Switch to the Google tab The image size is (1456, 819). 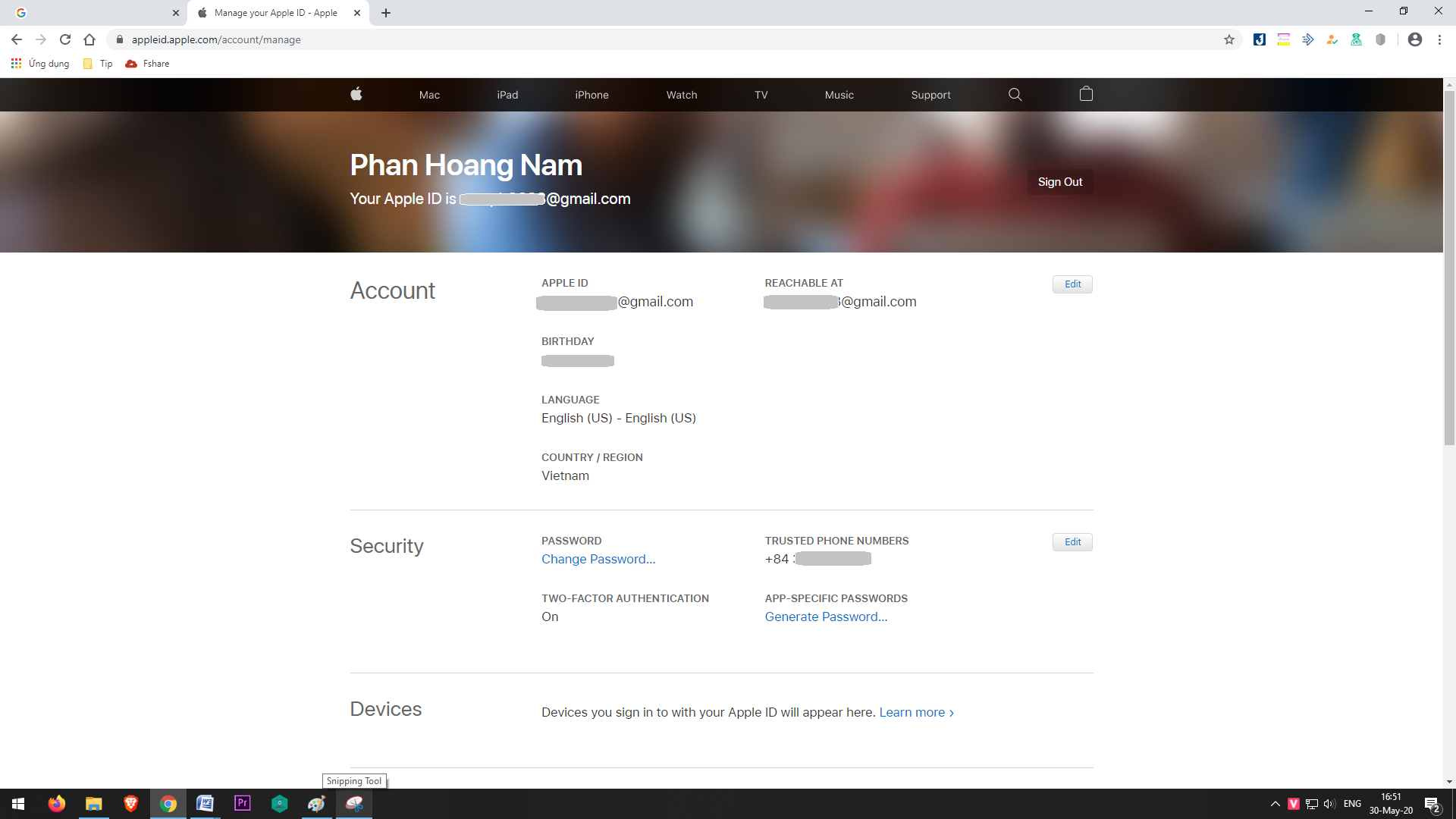93,13
